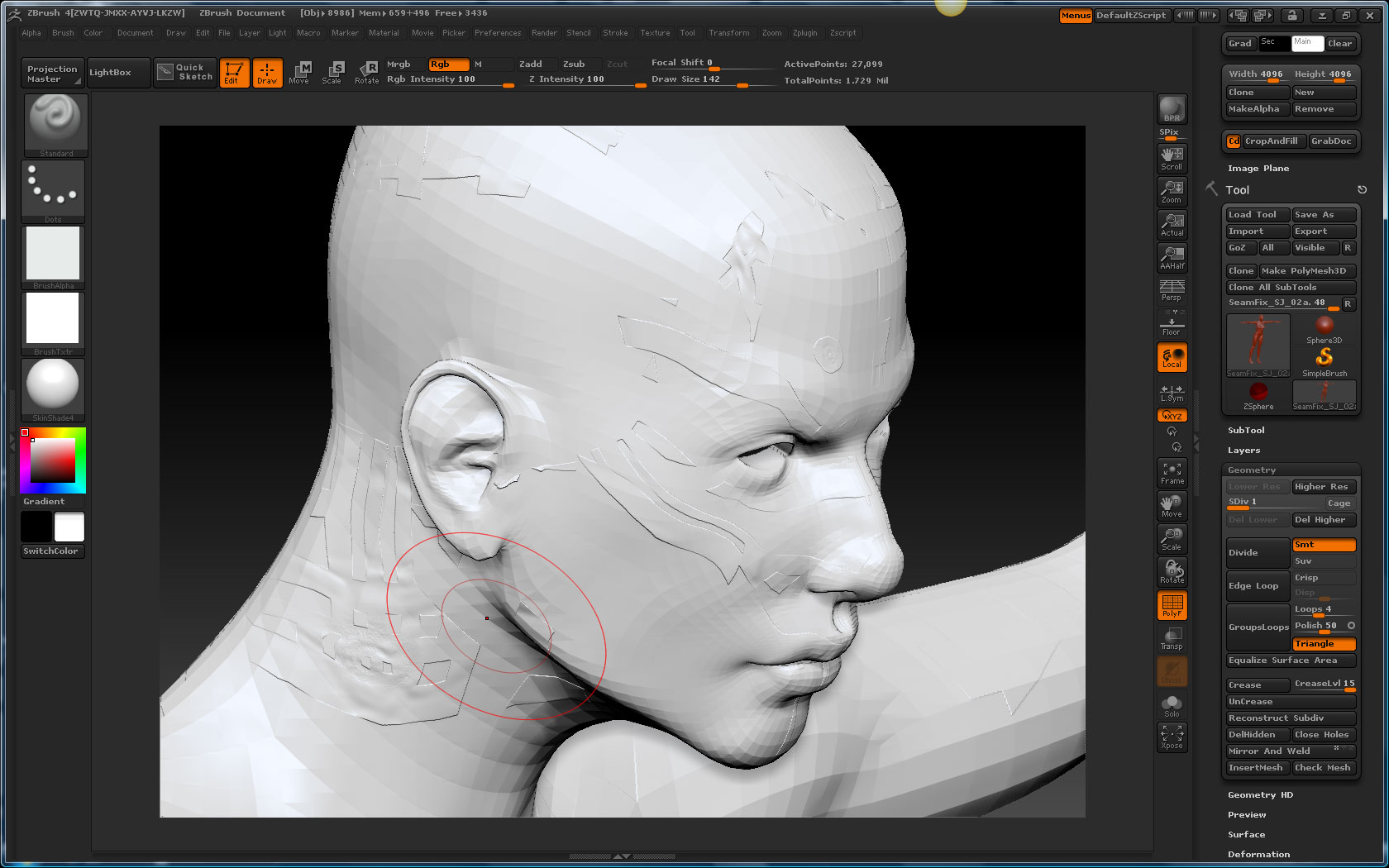The image size is (1389, 868).
Task: Click the BPR render icon
Action: [1172, 109]
